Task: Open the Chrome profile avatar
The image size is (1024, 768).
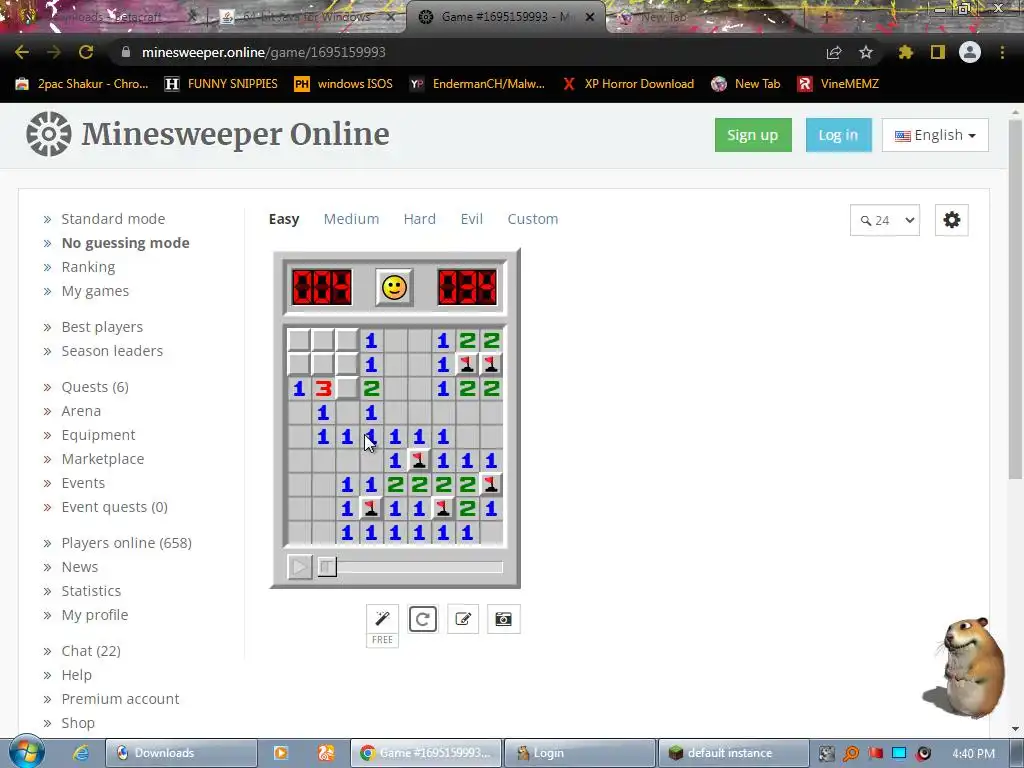Action: point(970,52)
